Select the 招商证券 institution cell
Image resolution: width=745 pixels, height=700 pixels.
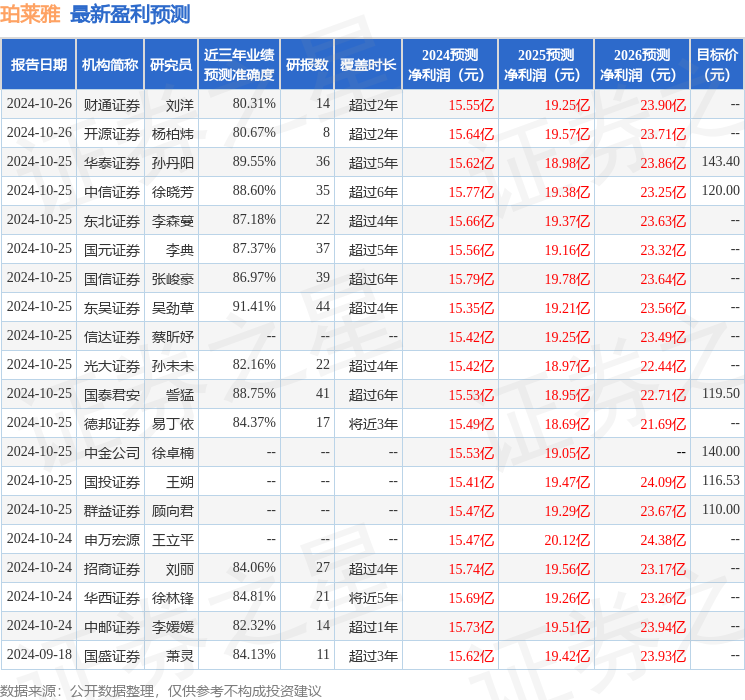112,569
